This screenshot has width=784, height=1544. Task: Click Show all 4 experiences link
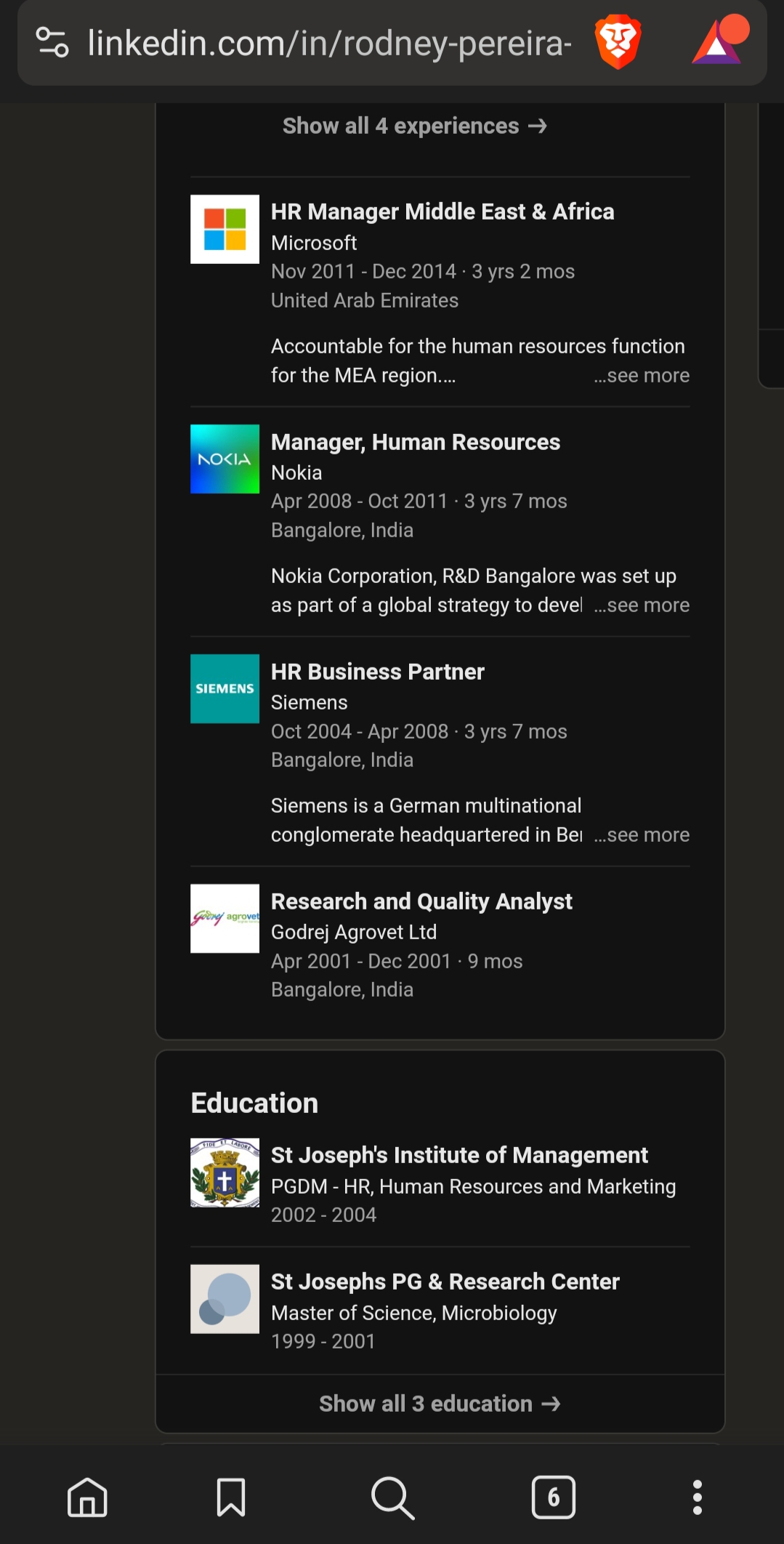[414, 126]
